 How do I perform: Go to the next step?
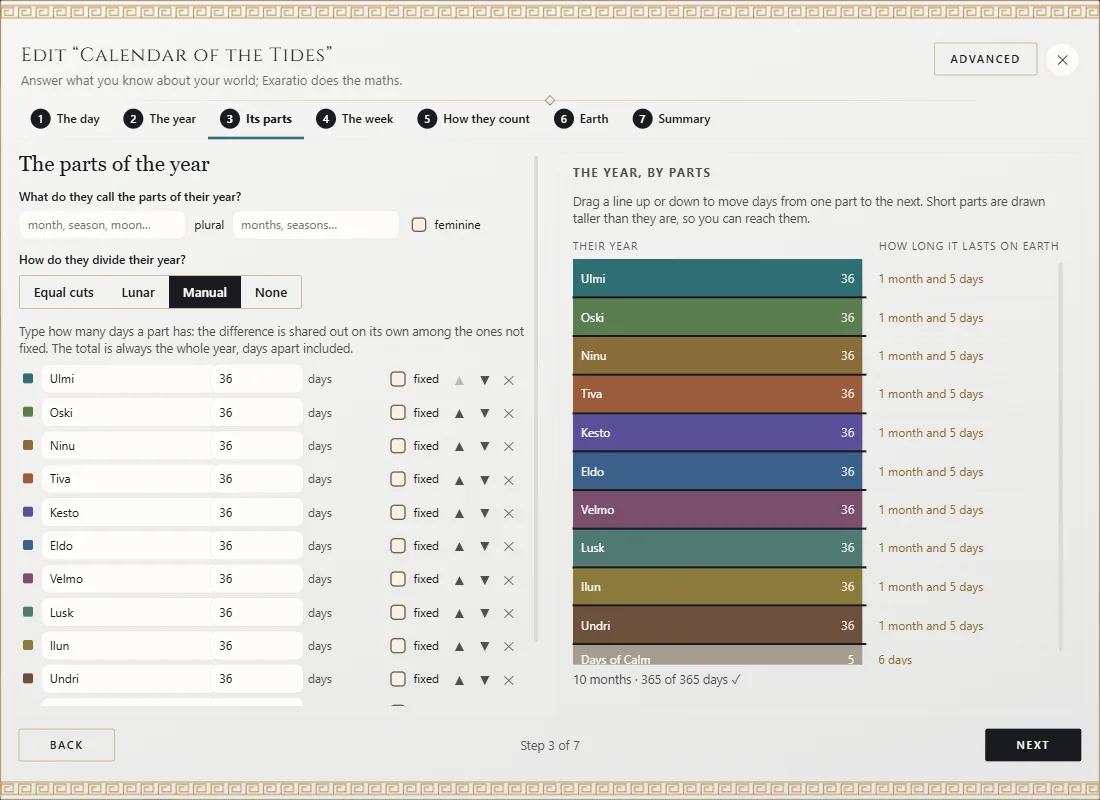coord(1033,745)
